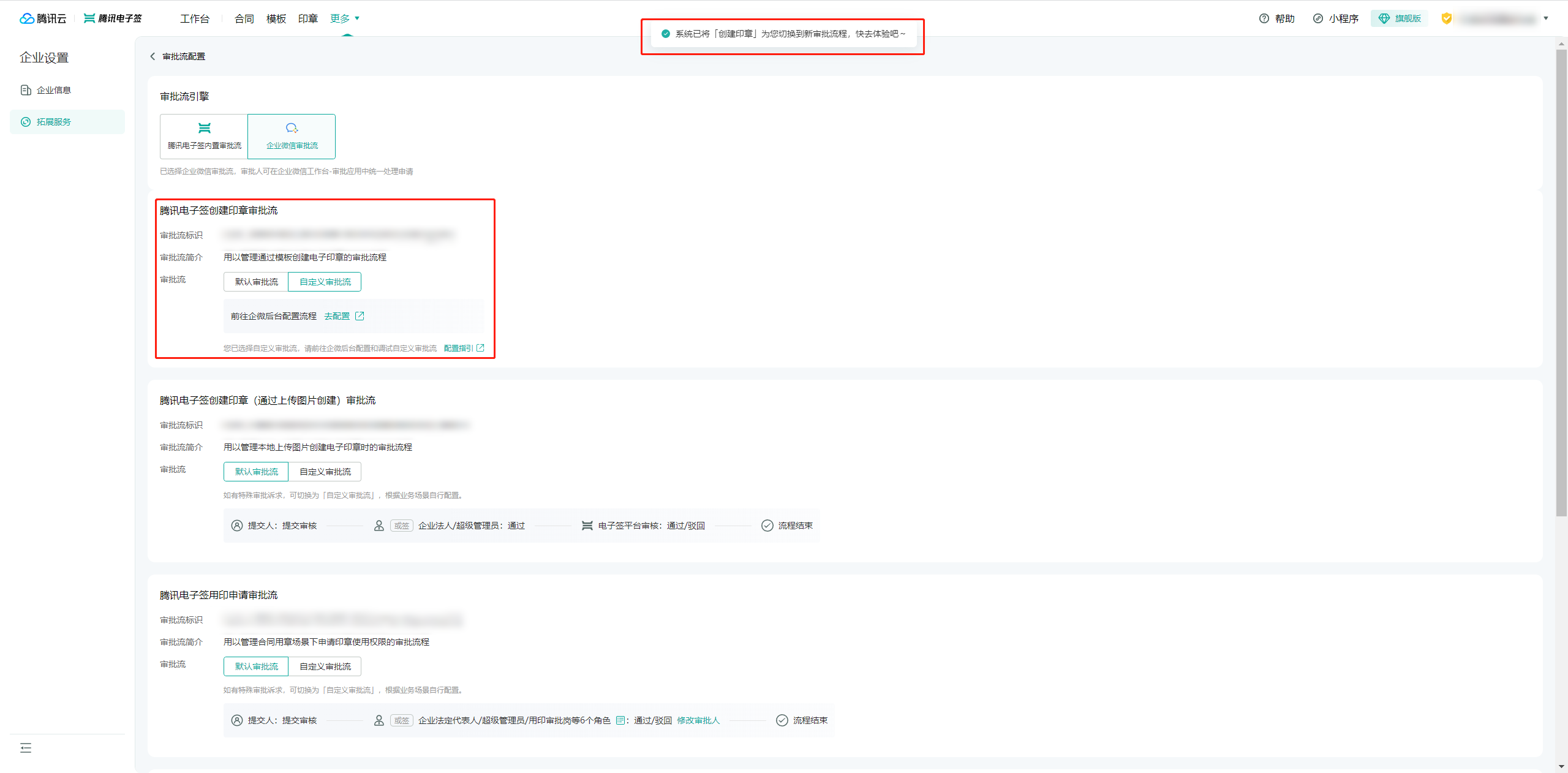This screenshot has width=1568, height=773.
Task: Choose 默认审批流 for 上传图片创建 section
Action: tap(256, 472)
